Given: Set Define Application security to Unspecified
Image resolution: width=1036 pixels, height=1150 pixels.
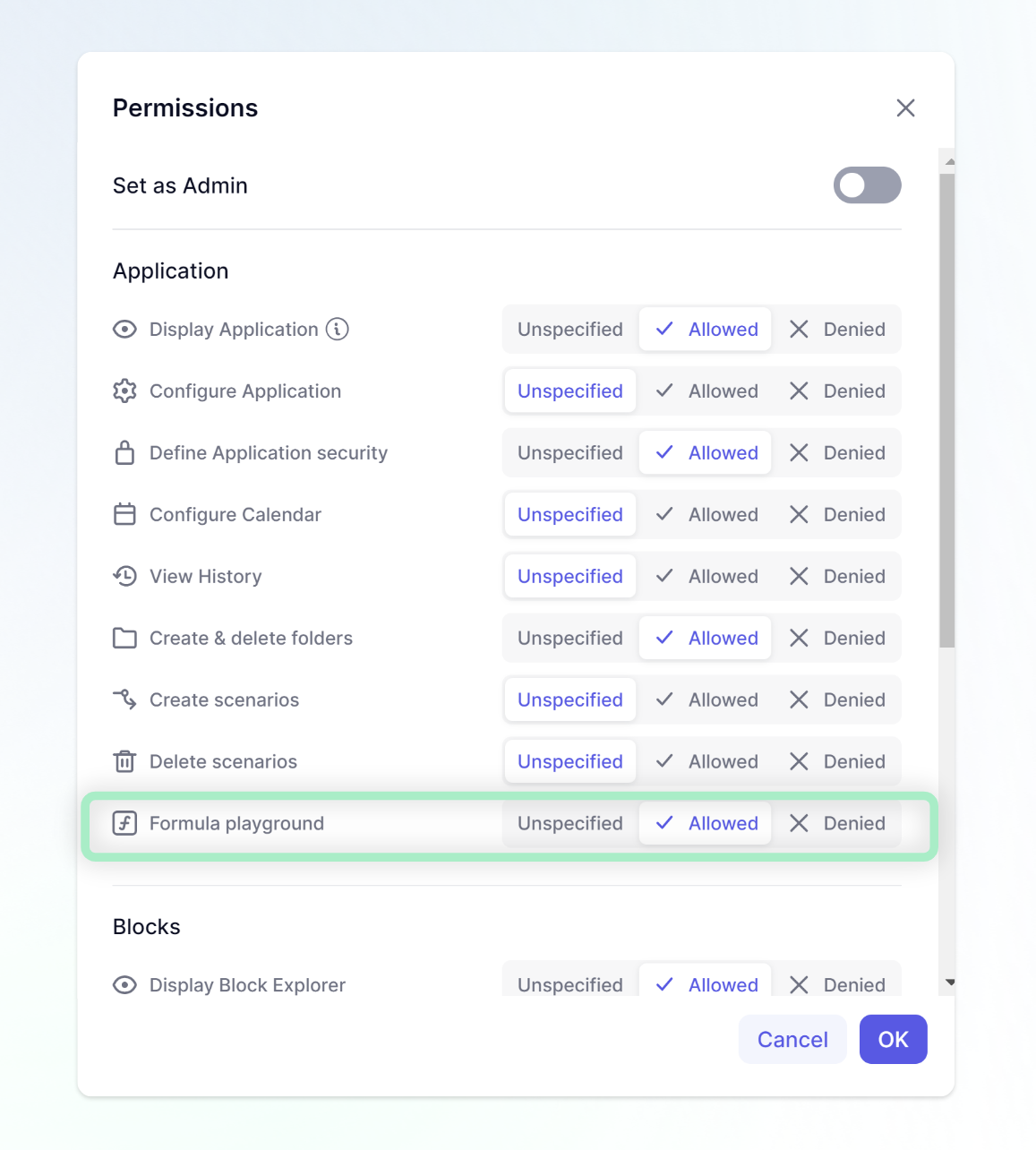Looking at the screenshot, I should 570,452.
